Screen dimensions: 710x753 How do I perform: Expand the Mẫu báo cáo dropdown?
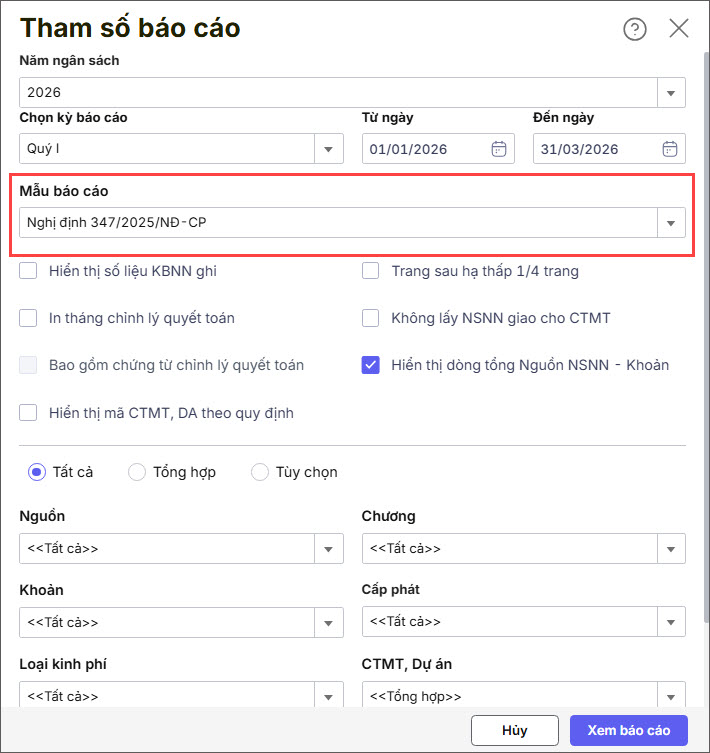671,223
